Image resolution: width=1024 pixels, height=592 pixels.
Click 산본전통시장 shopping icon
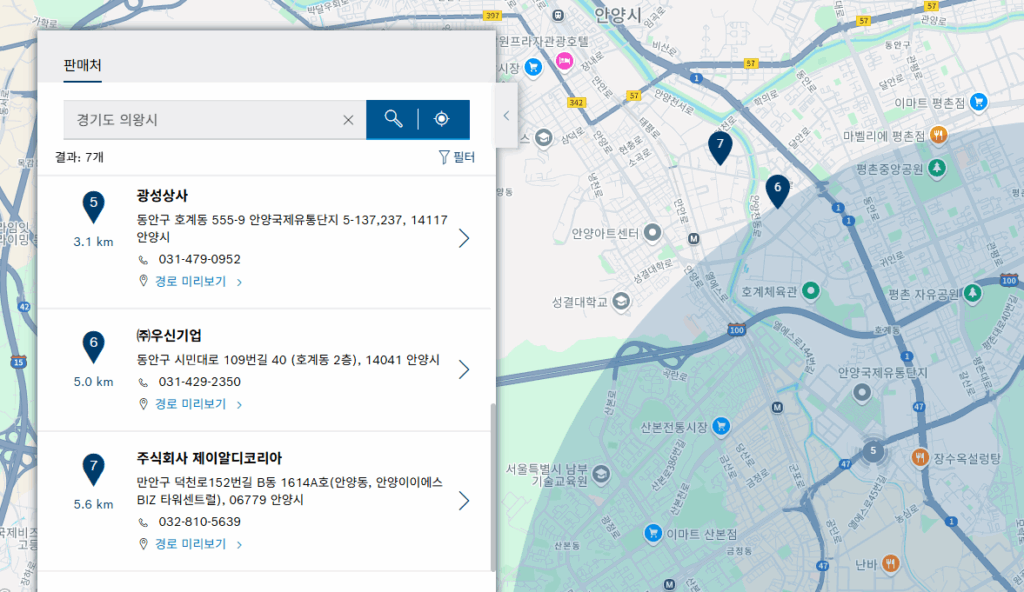[x=721, y=426]
